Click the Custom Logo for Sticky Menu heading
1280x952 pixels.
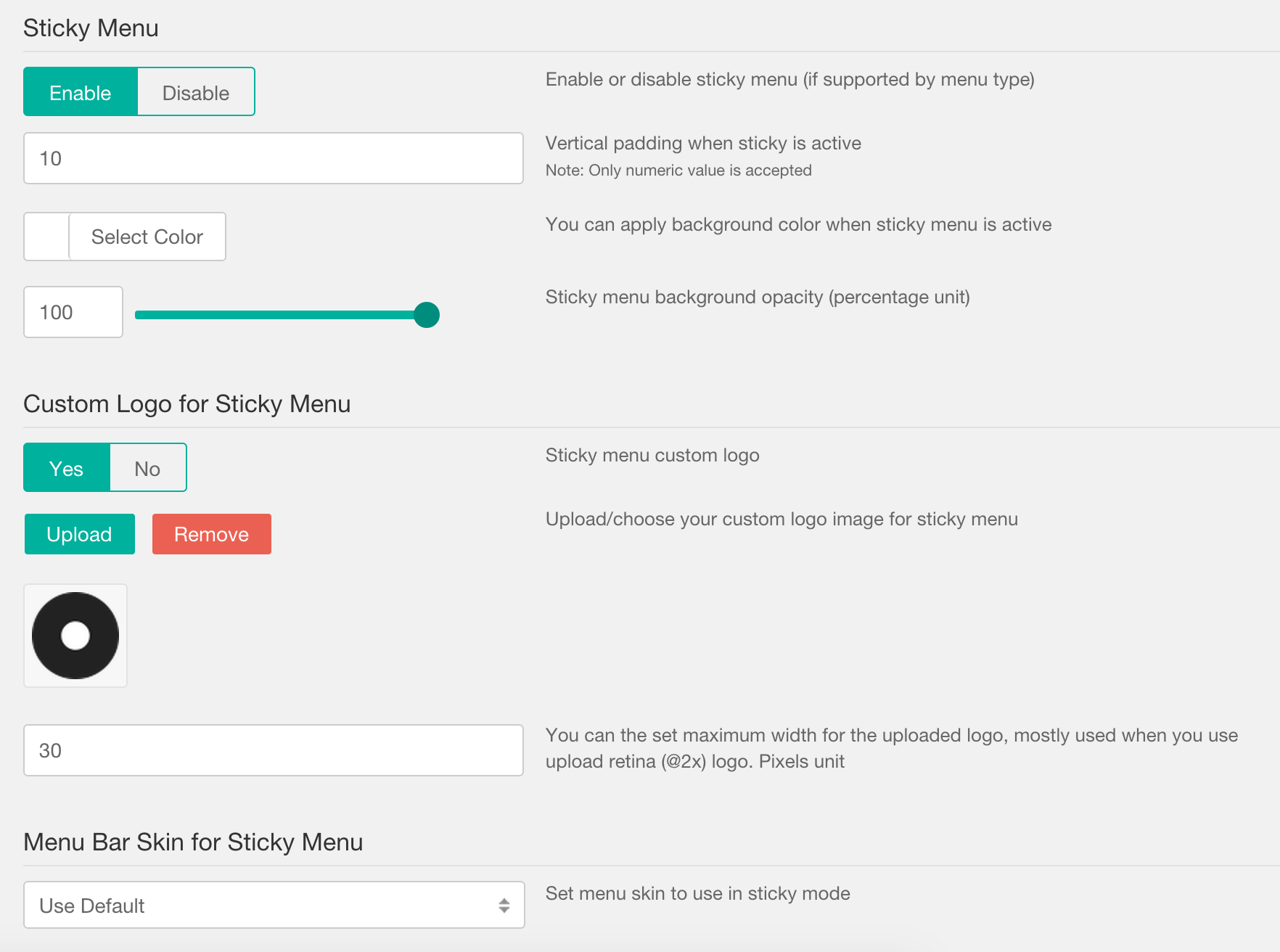pos(186,404)
